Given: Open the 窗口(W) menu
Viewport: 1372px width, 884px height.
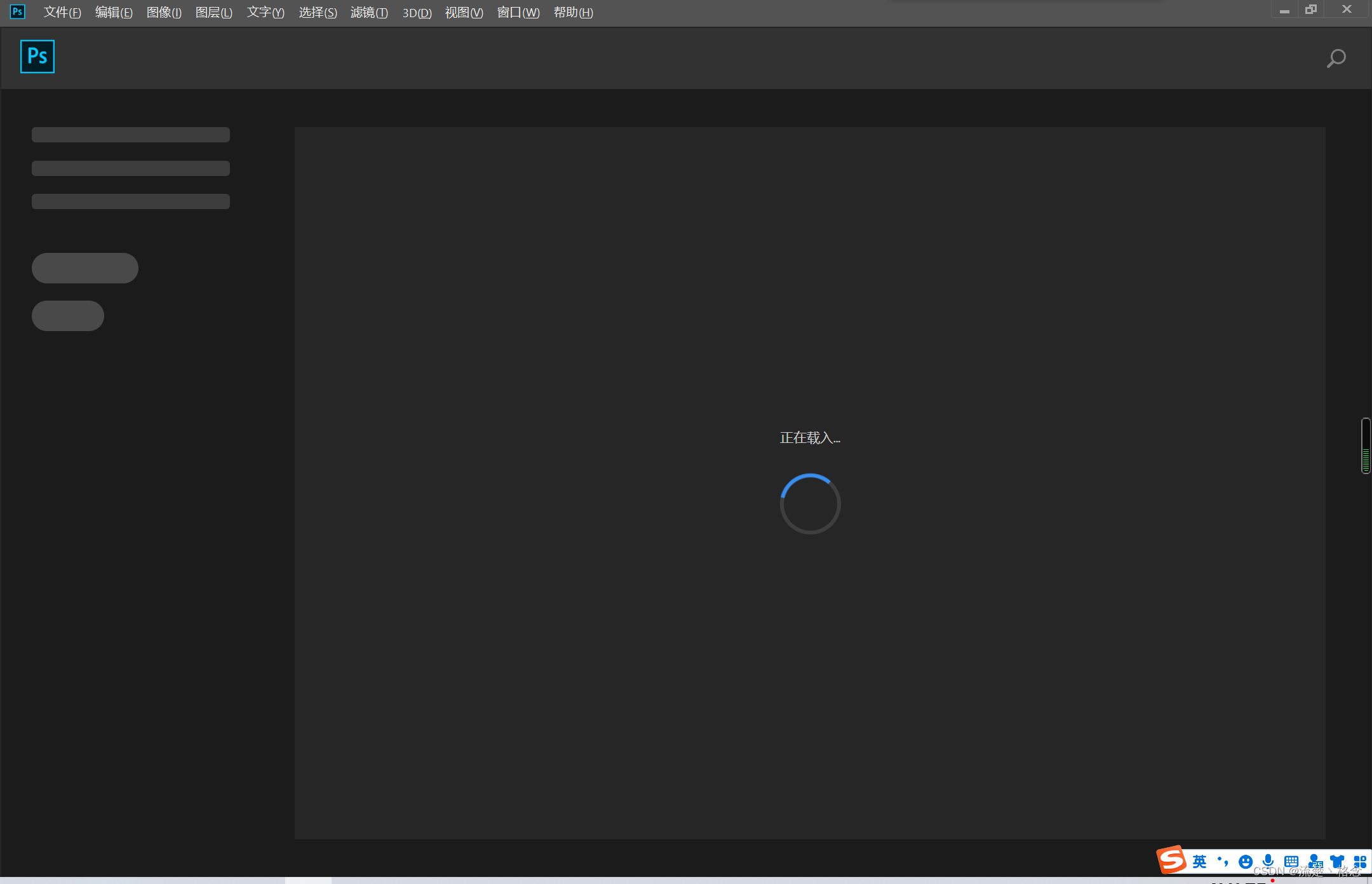Looking at the screenshot, I should [518, 13].
